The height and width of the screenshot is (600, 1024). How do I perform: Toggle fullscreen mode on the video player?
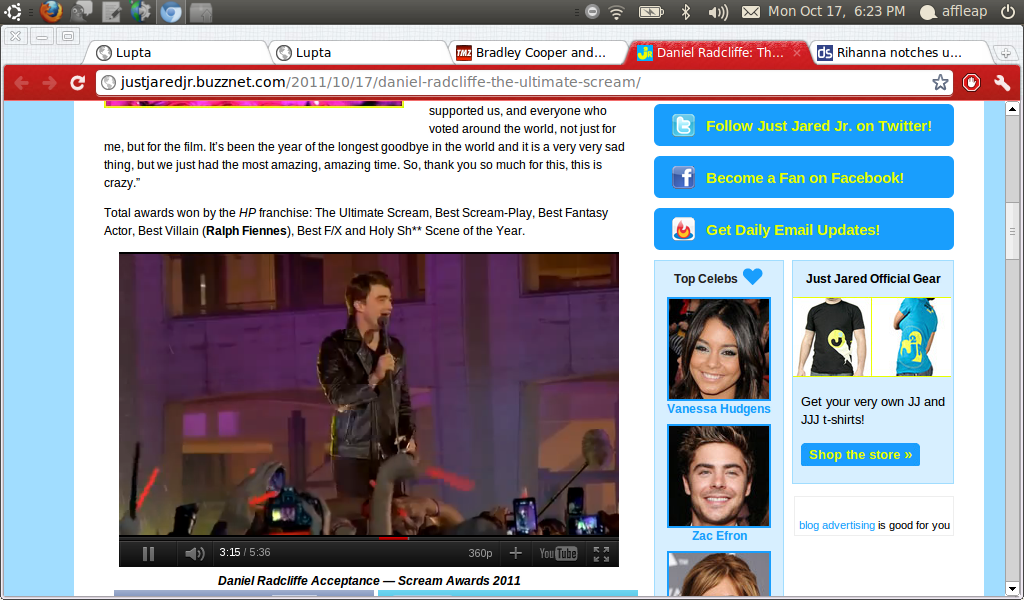click(601, 554)
